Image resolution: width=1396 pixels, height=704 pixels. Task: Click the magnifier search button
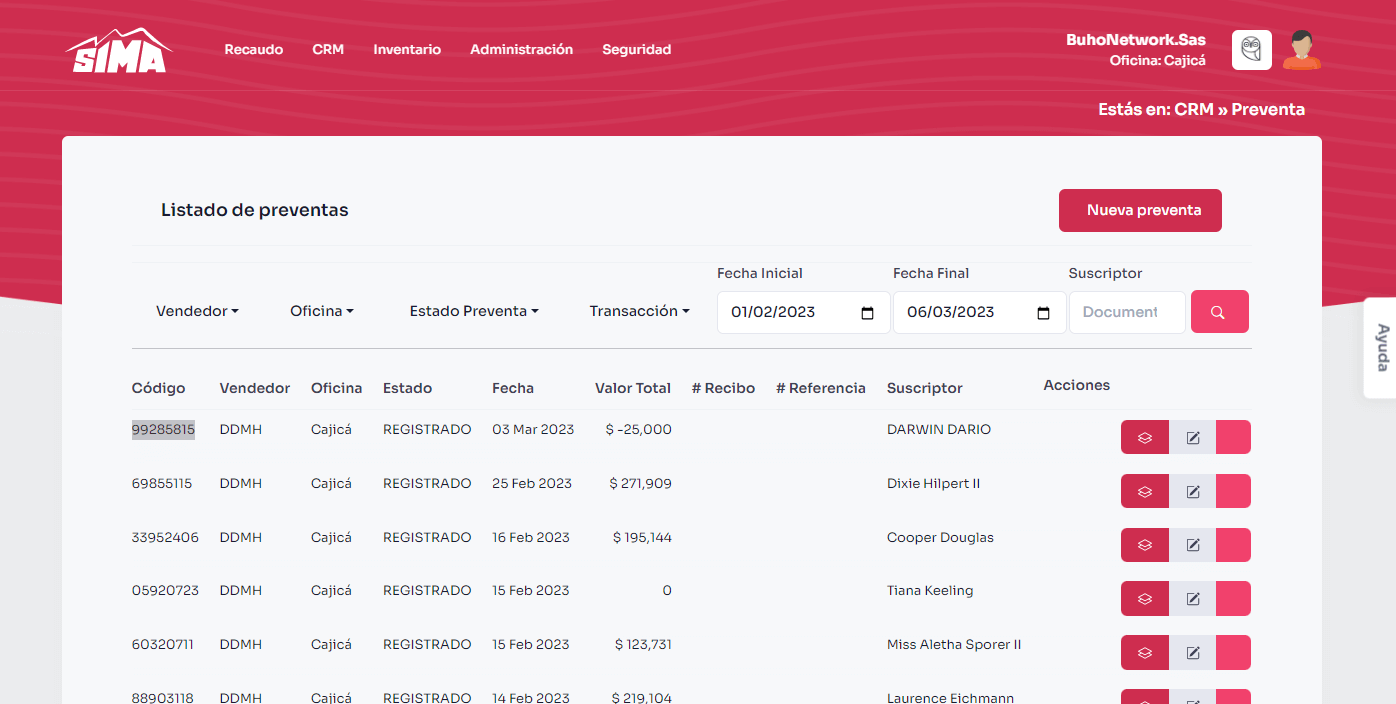tap(1218, 312)
